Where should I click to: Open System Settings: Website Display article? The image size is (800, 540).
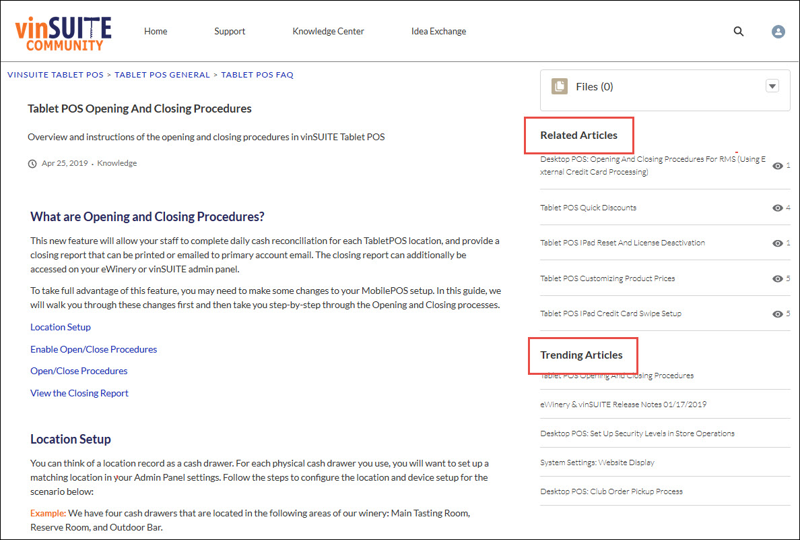tap(597, 462)
